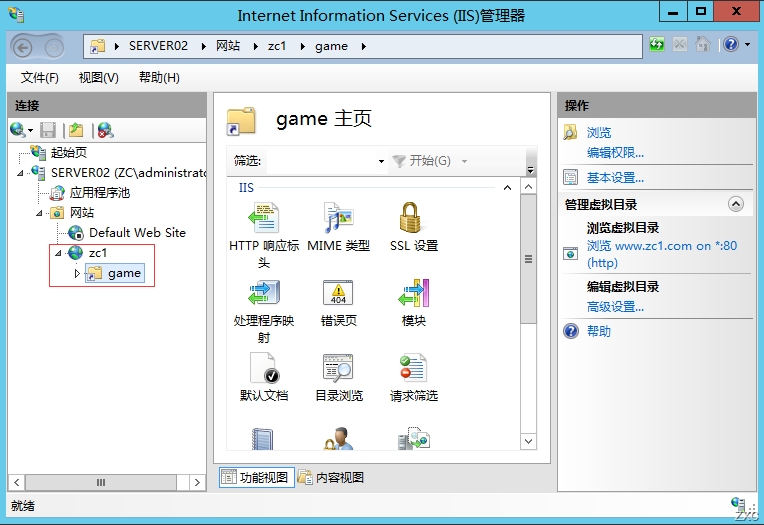
Task: Click the 基本设置... link
Action: (615, 178)
